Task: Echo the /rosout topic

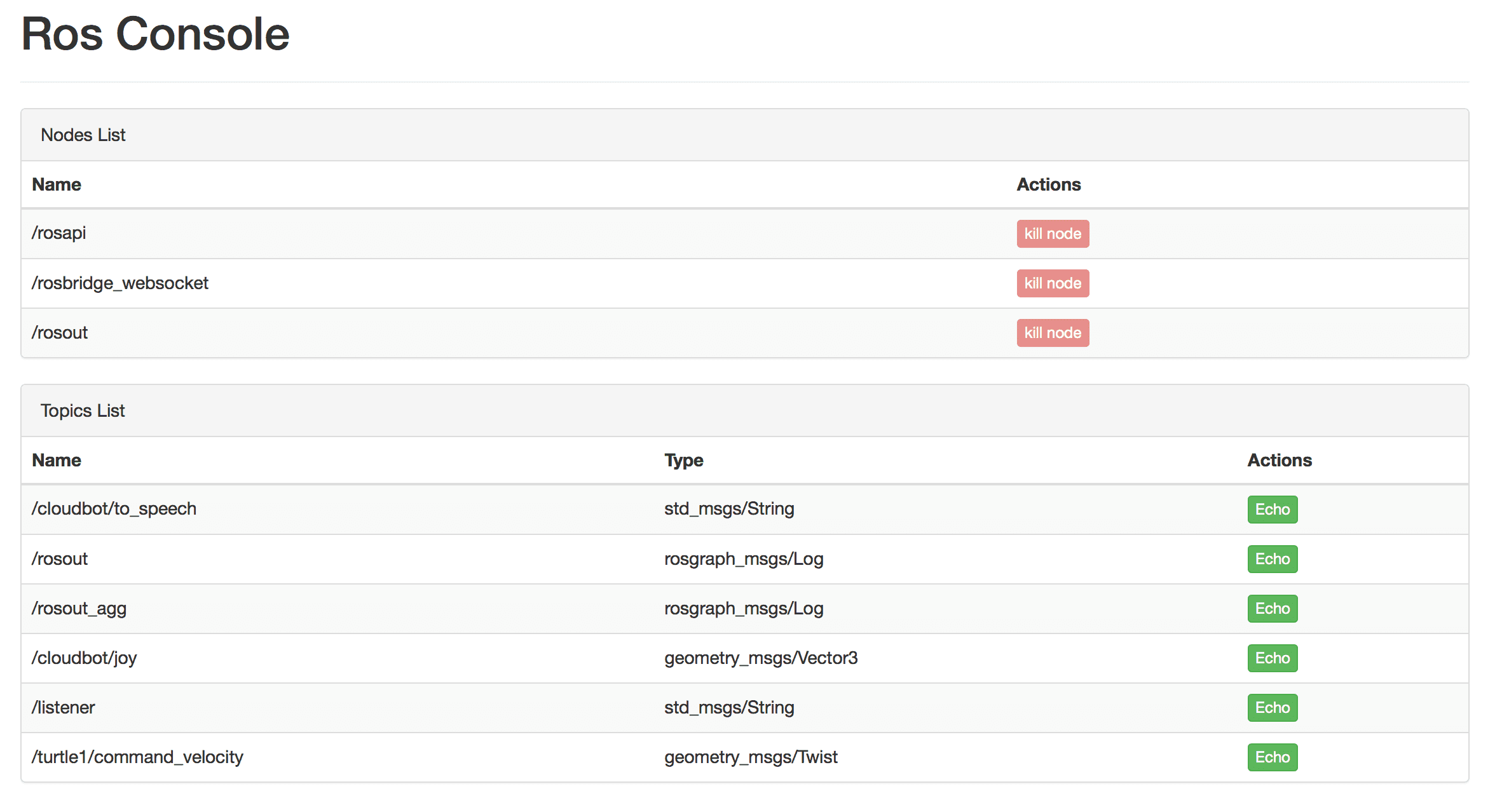Action: point(1272,559)
